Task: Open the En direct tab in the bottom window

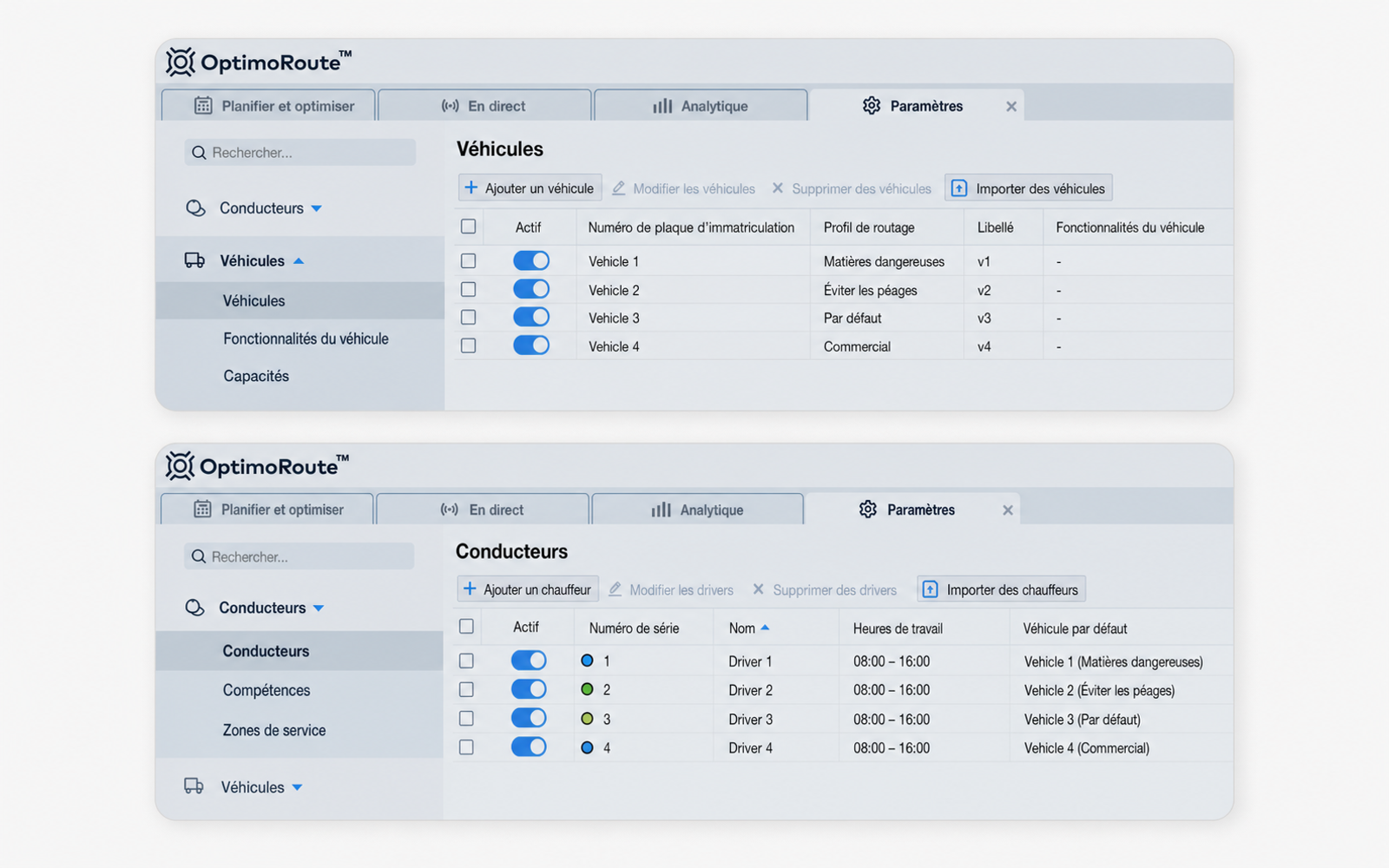Action: tap(483, 509)
